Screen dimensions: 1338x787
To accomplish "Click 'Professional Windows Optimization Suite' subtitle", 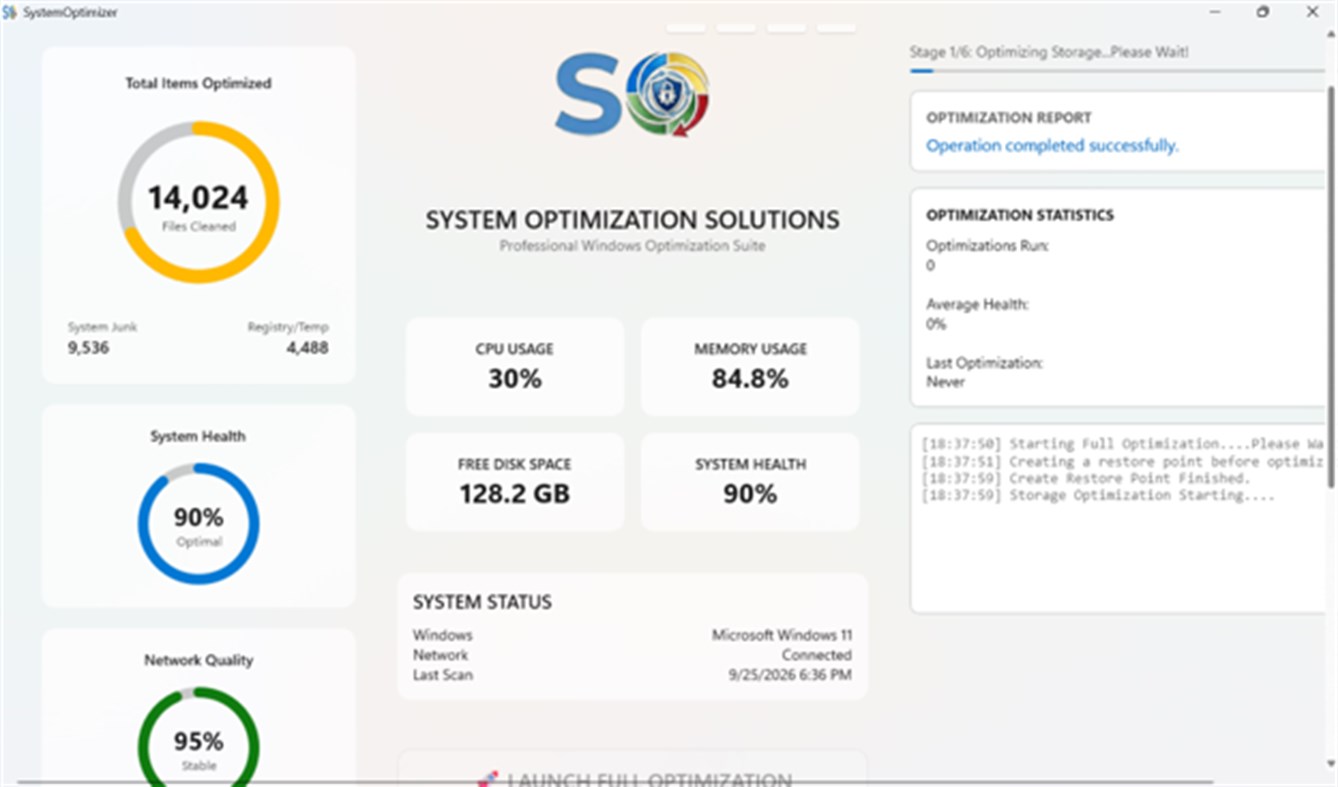I will (633, 245).
